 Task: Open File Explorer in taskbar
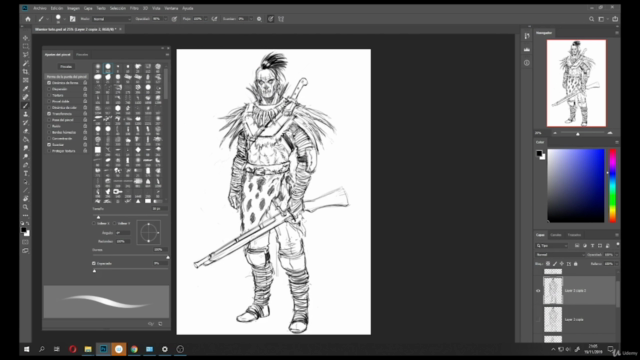pyautogui.click(x=88, y=349)
